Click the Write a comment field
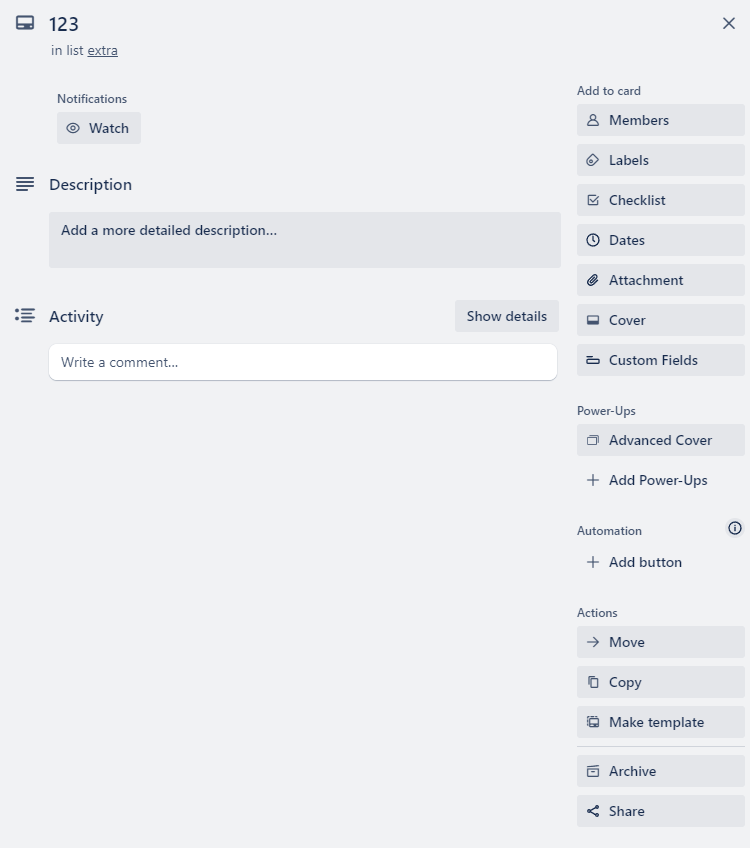 click(x=303, y=362)
